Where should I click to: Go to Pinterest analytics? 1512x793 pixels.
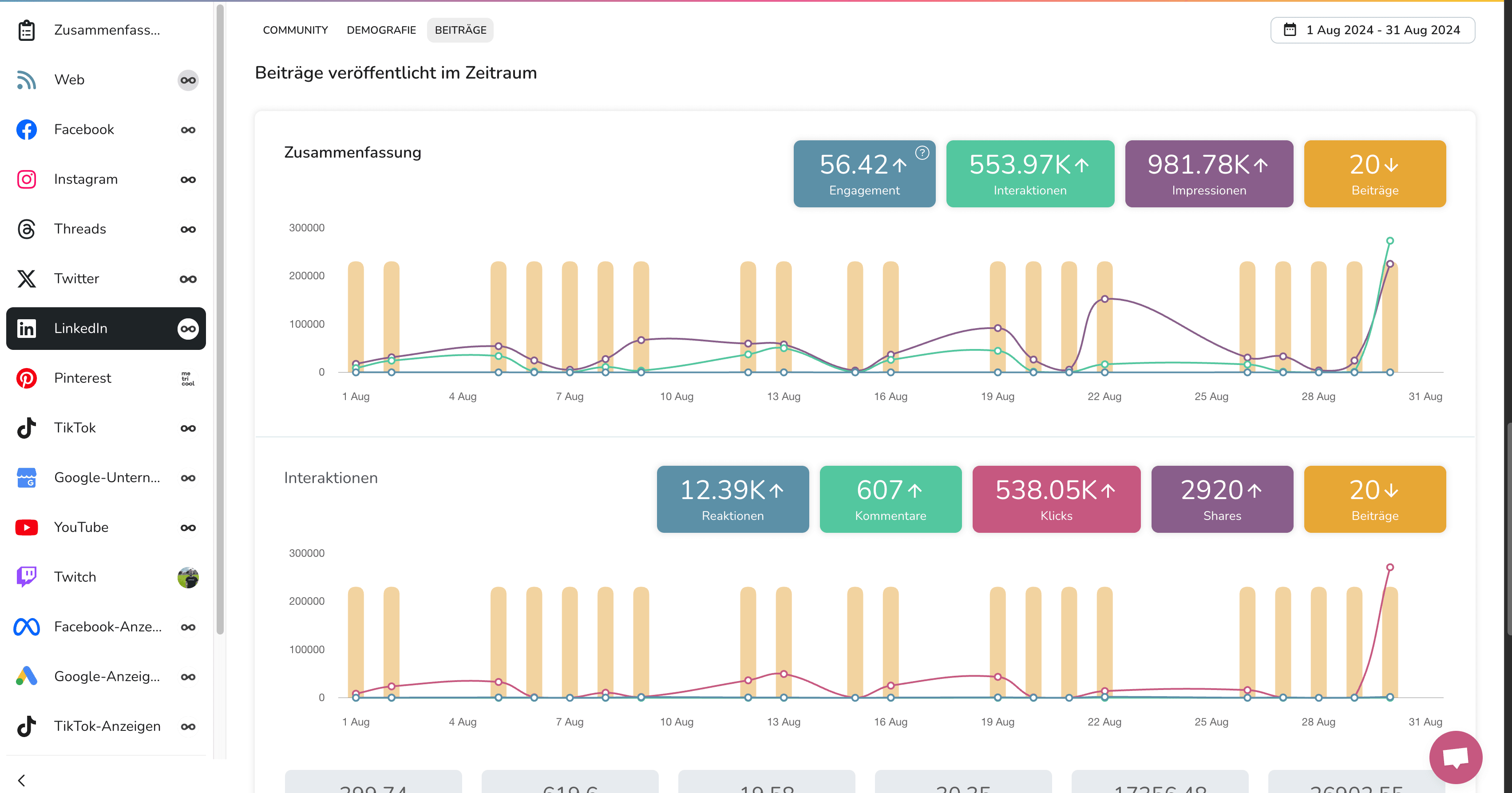coord(82,378)
